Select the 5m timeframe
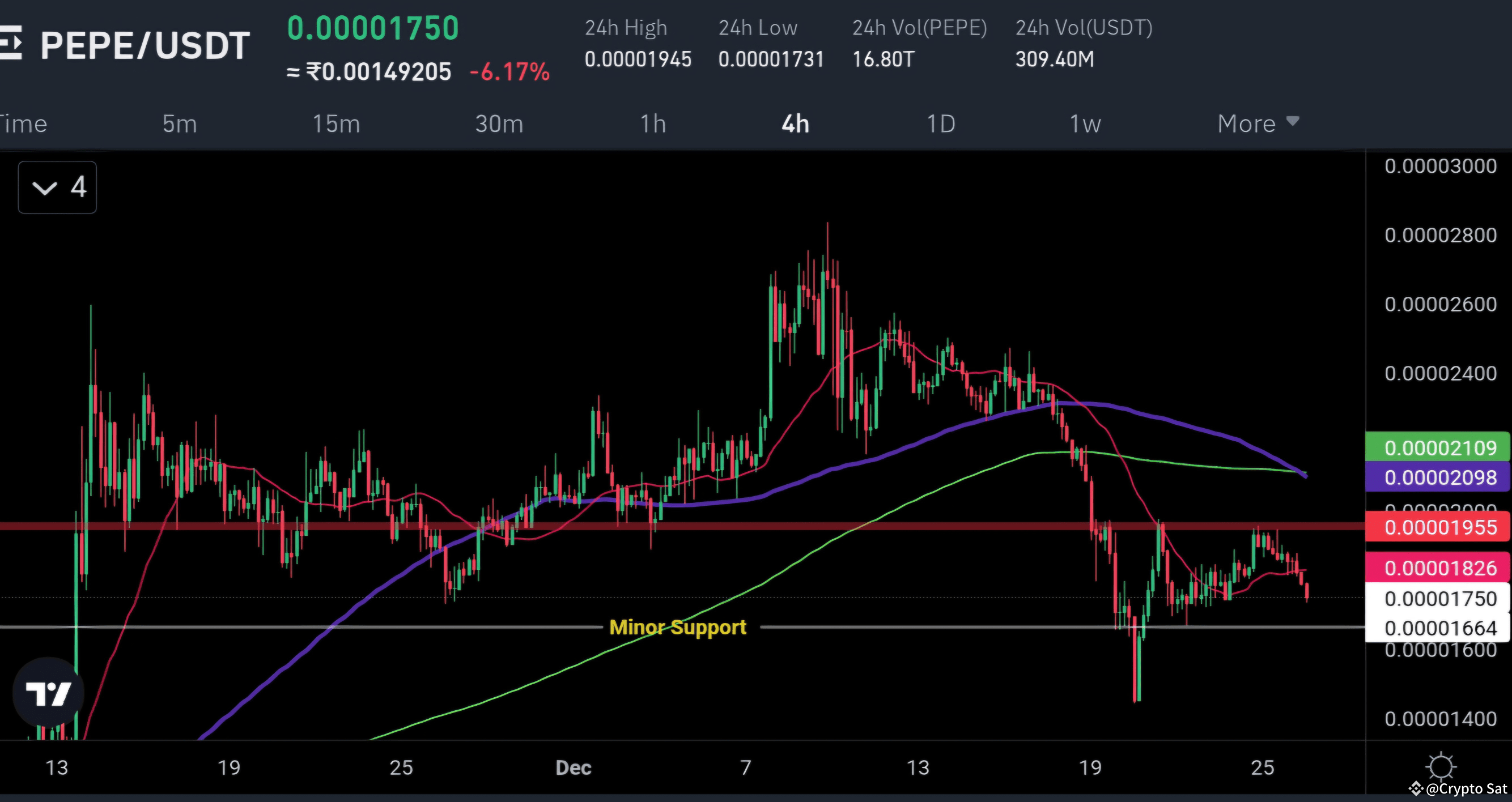The width and height of the screenshot is (1512, 802). pos(179,124)
